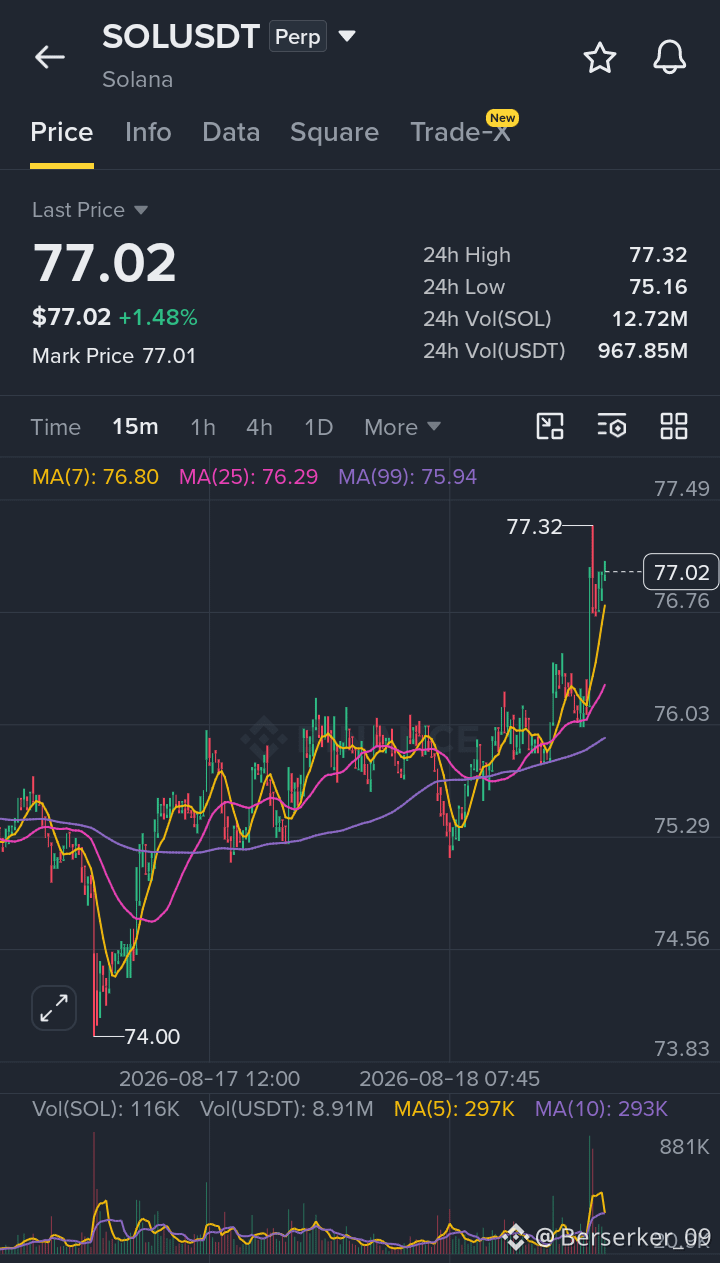The height and width of the screenshot is (1263, 720).
Task: Tap the +1.48% change percentage
Action: (158, 318)
